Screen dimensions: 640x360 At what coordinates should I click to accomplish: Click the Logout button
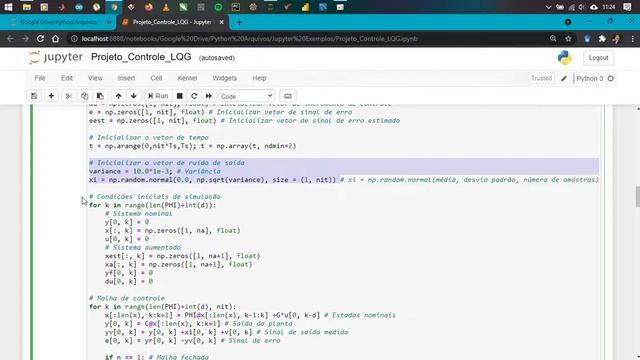[x=598, y=58]
